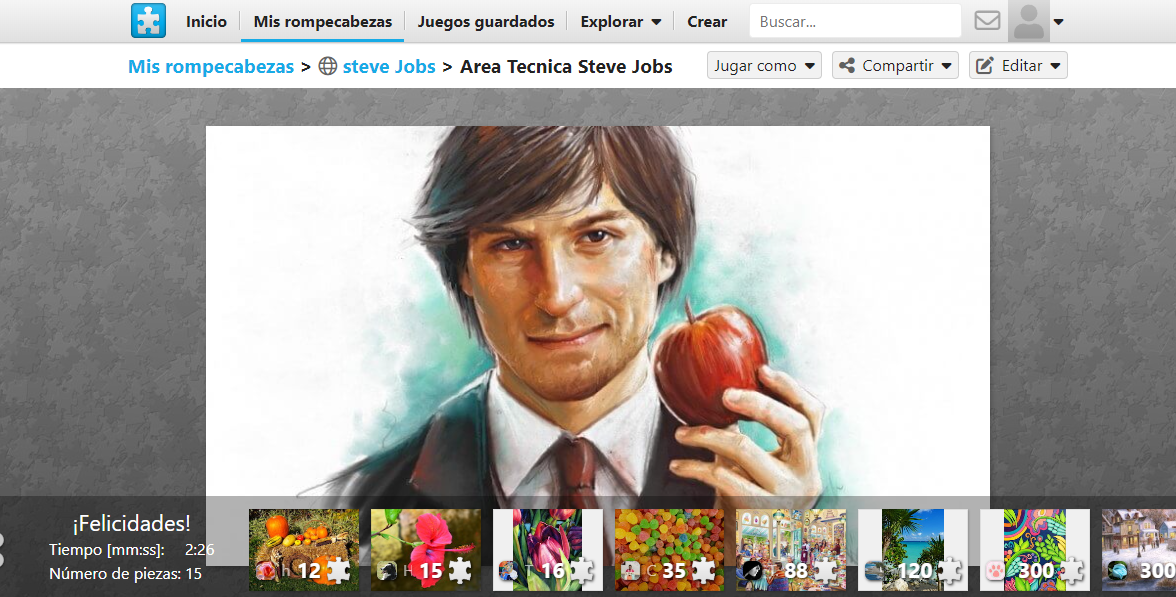Image resolution: width=1176 pixels, height=597 pixels.
Task: Open the steve Jobs album breadcrumb link
Action: pyautogui.click(x=388, y=66)
